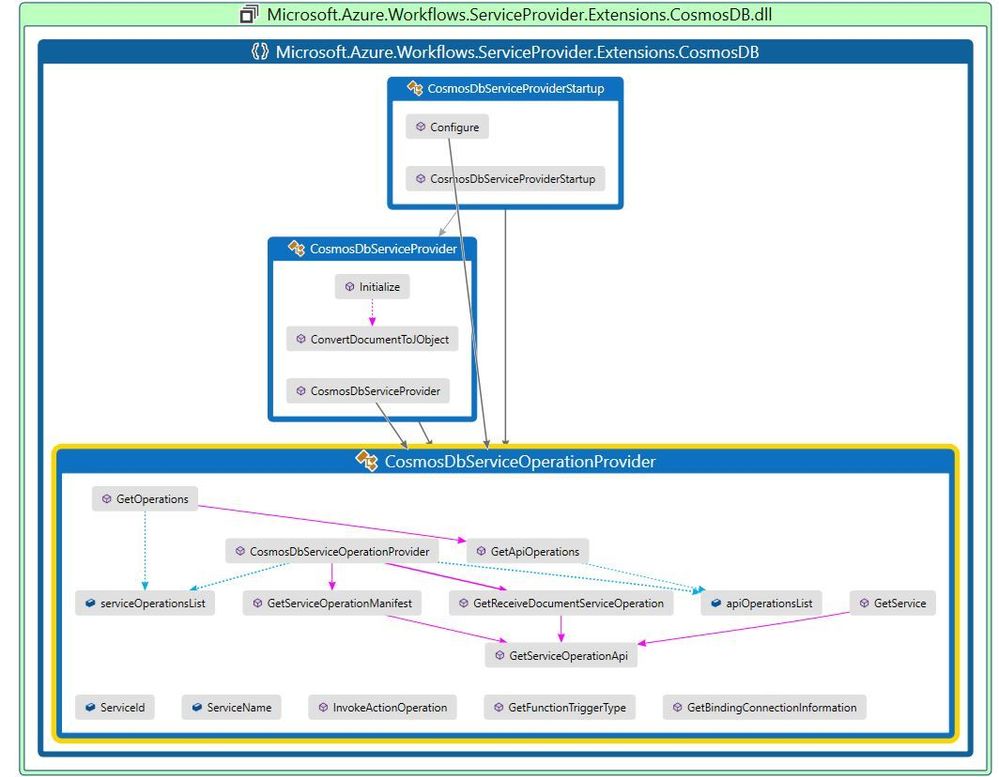Screen dimensions: 999x777
Task: Select the apiOperationsList field node
Action: [761, 602]
